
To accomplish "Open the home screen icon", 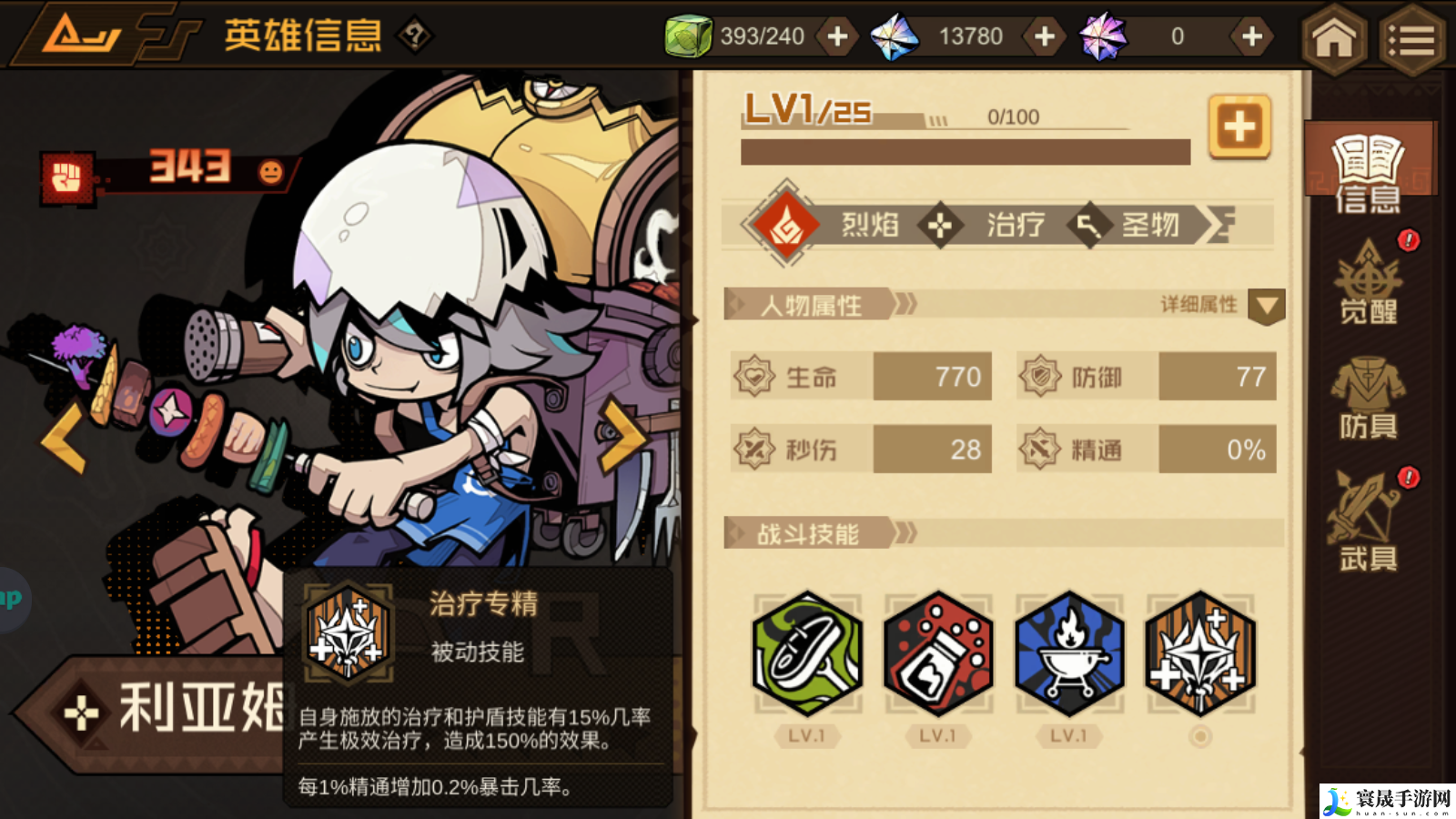I will pos(1334,38).
